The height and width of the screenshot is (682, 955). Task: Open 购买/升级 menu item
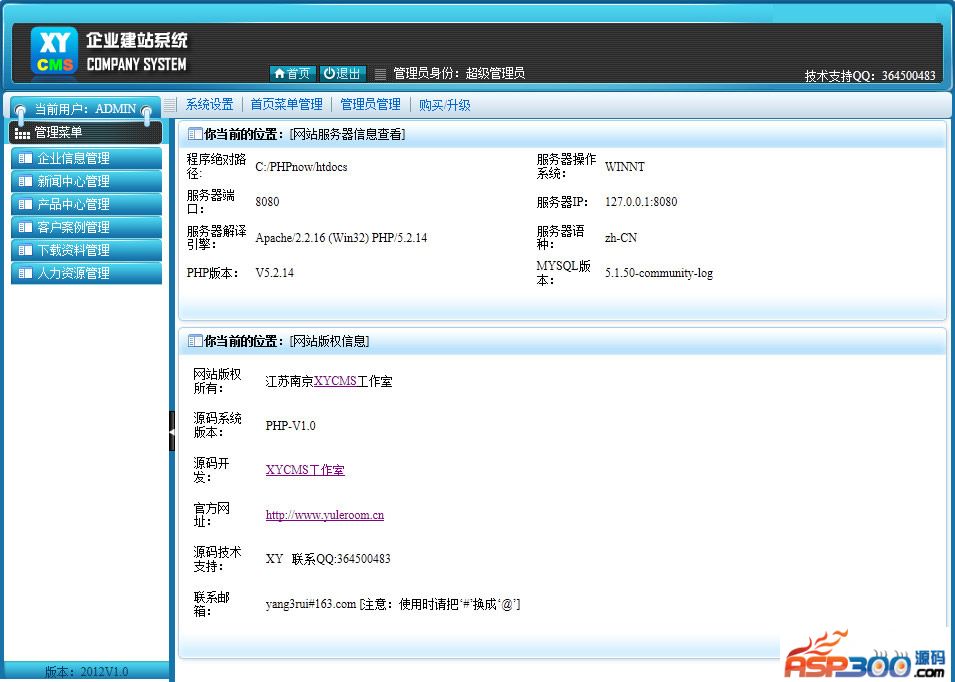[444, 104]
